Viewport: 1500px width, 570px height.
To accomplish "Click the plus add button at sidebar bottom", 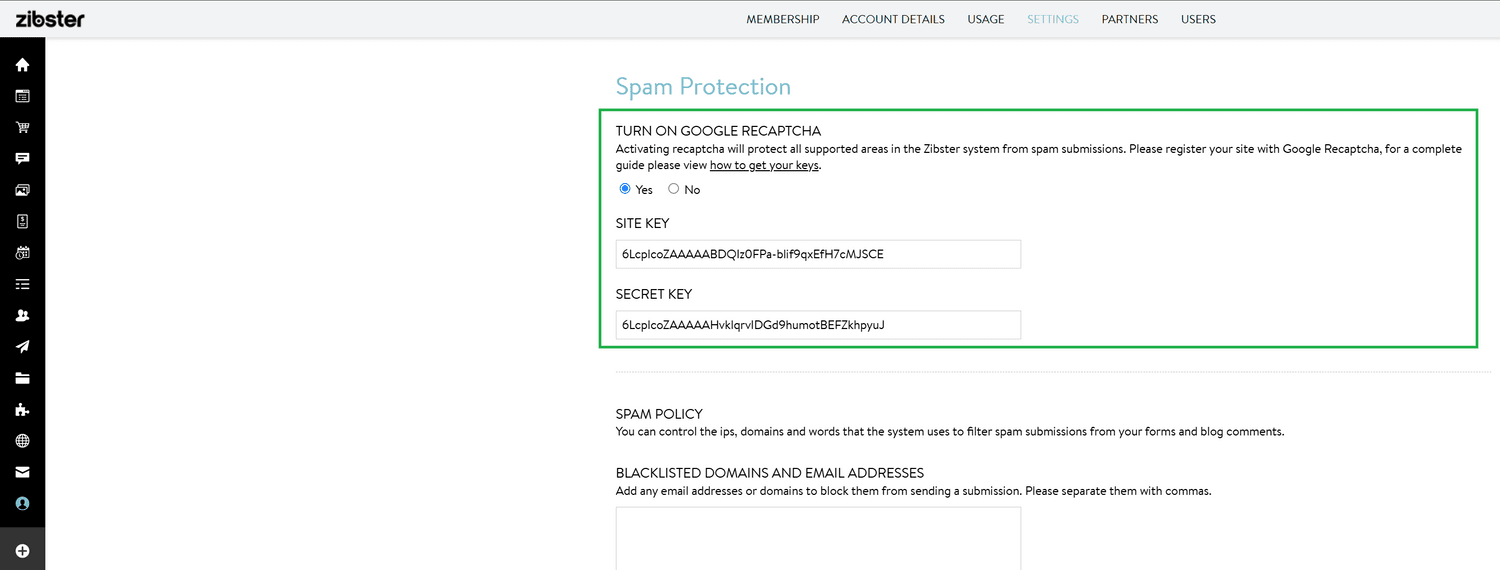I will tap(22, 551).
